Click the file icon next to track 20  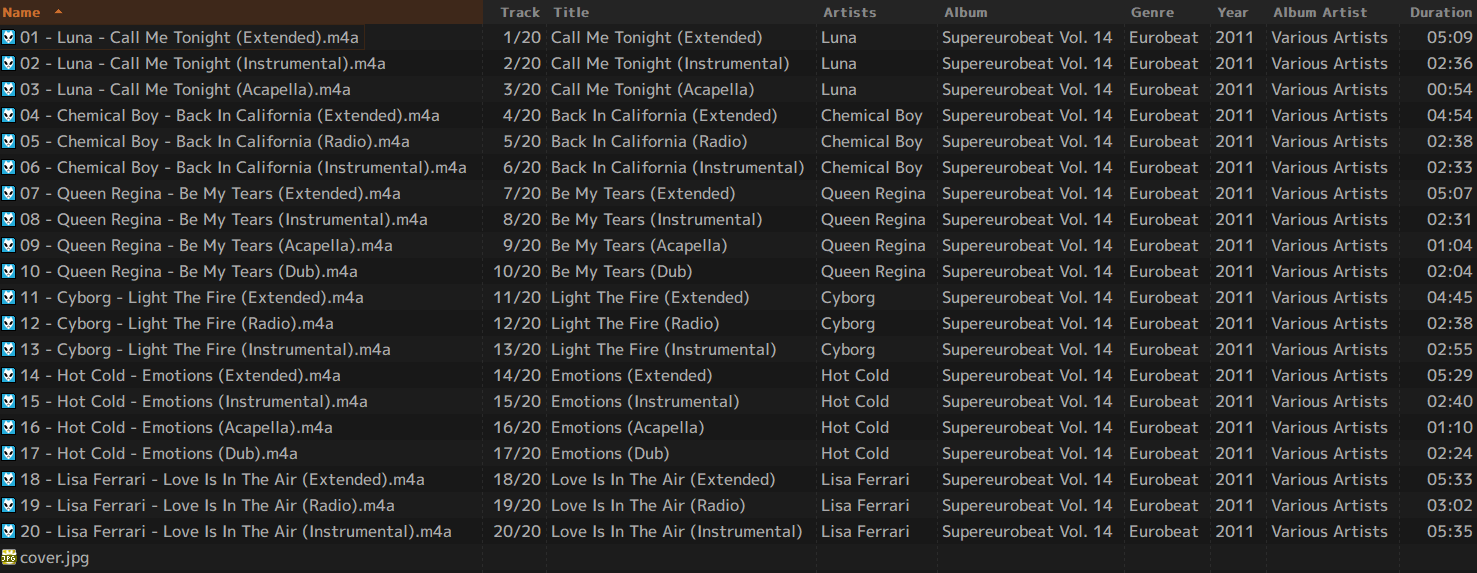9,532
